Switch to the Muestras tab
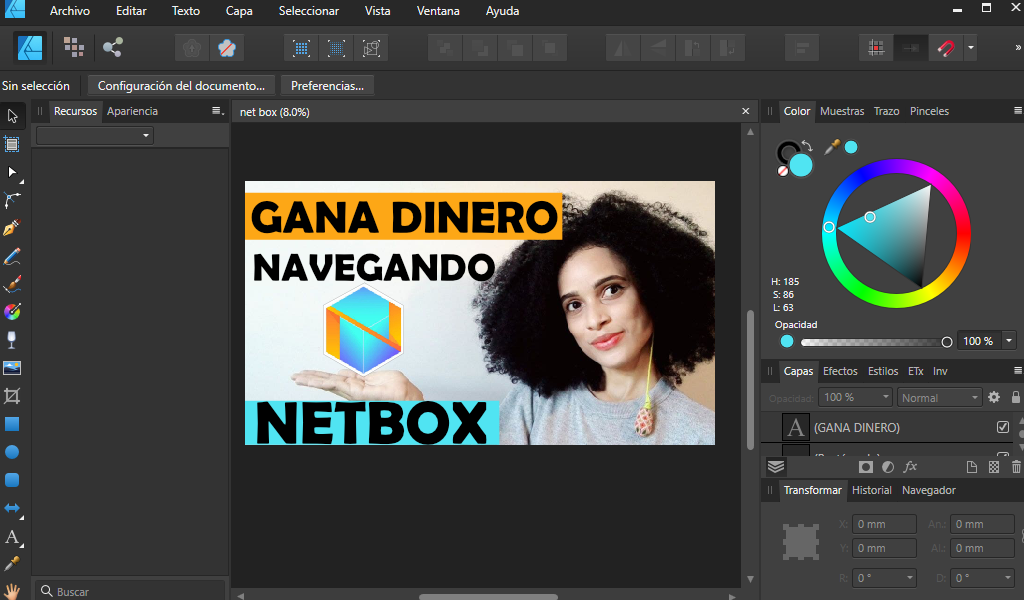 tap(842, 111)
